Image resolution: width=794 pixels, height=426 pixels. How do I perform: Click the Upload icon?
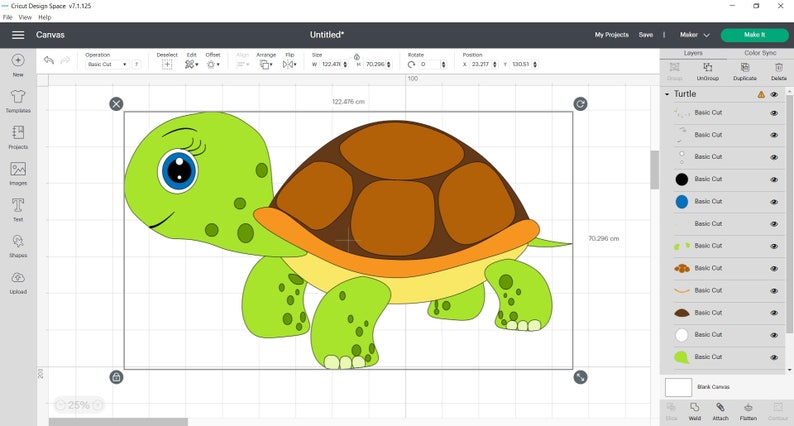[x=18, y=282]
